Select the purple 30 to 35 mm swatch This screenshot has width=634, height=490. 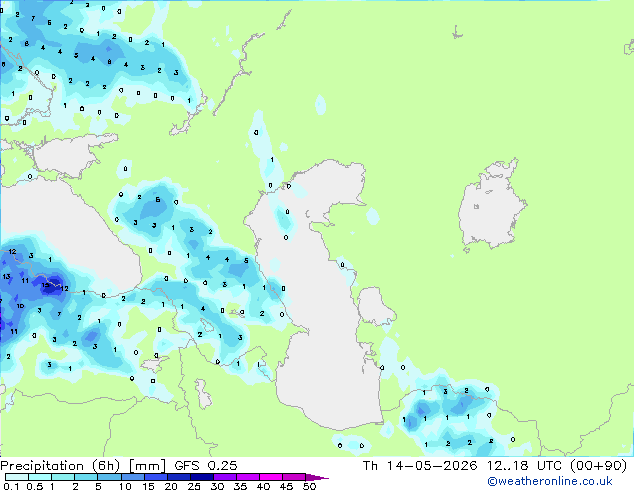tap(225, 477)
